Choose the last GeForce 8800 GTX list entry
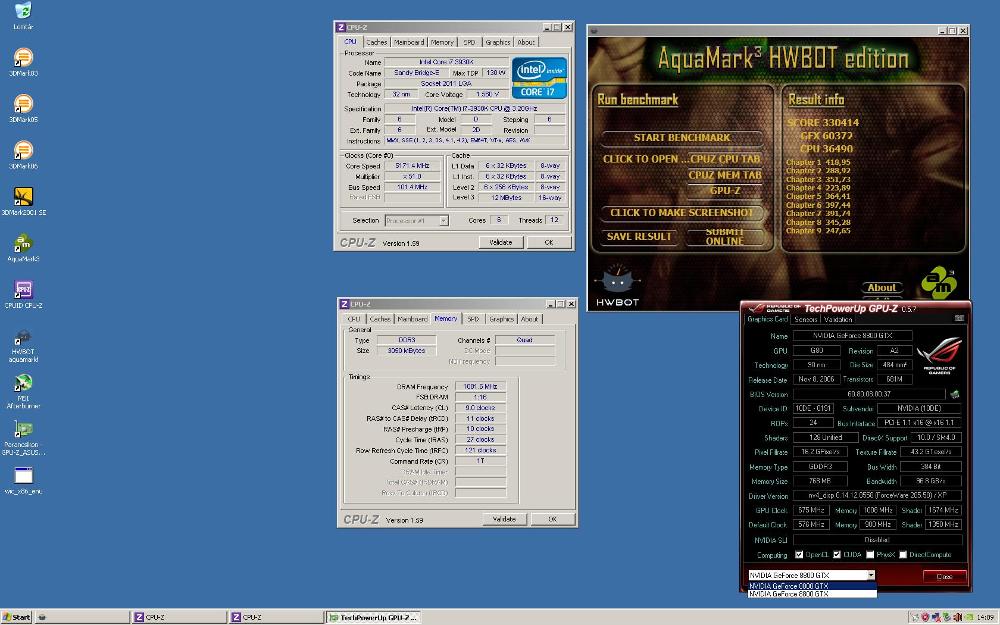This screenshot has width=1000, height=625. (812, 594)
